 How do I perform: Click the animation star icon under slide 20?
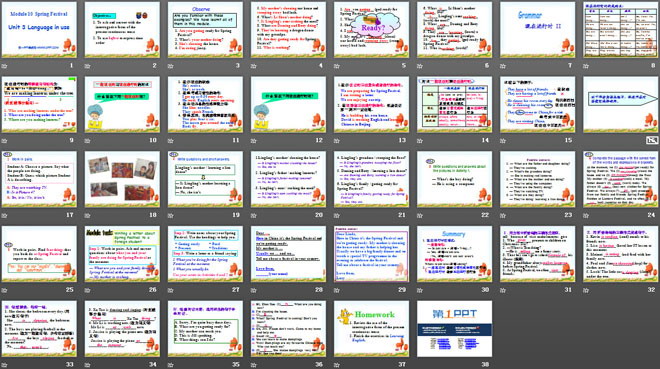tap(254, 215)
